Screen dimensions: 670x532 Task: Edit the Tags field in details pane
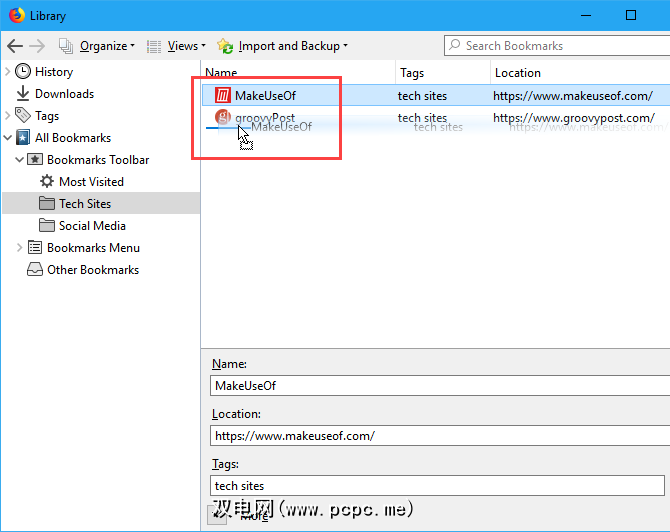click(x=437, y=485)
